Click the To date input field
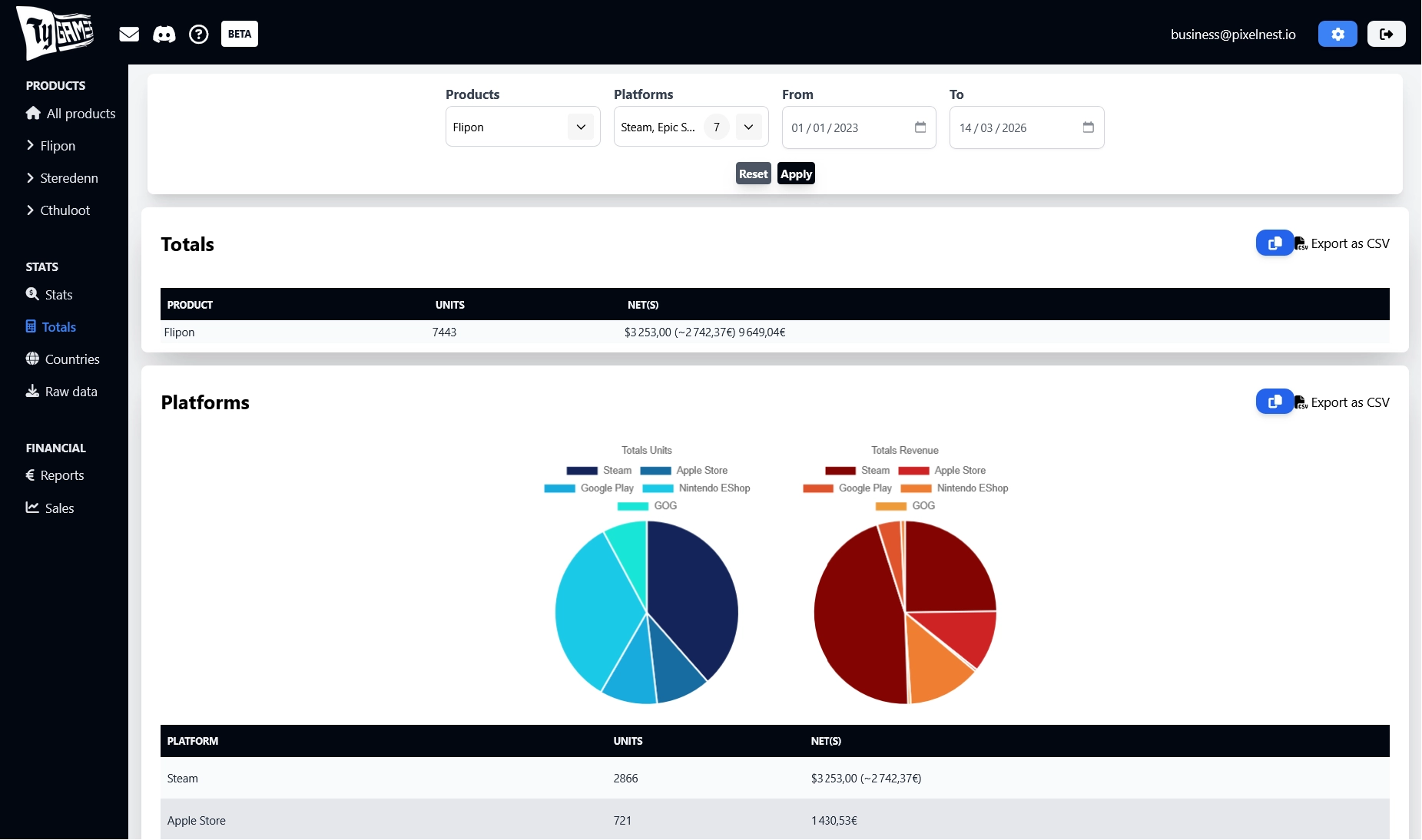Image resolution: width=1422 pixels, height=840 pixels. pyautogui.click(x=1014, y=127)
